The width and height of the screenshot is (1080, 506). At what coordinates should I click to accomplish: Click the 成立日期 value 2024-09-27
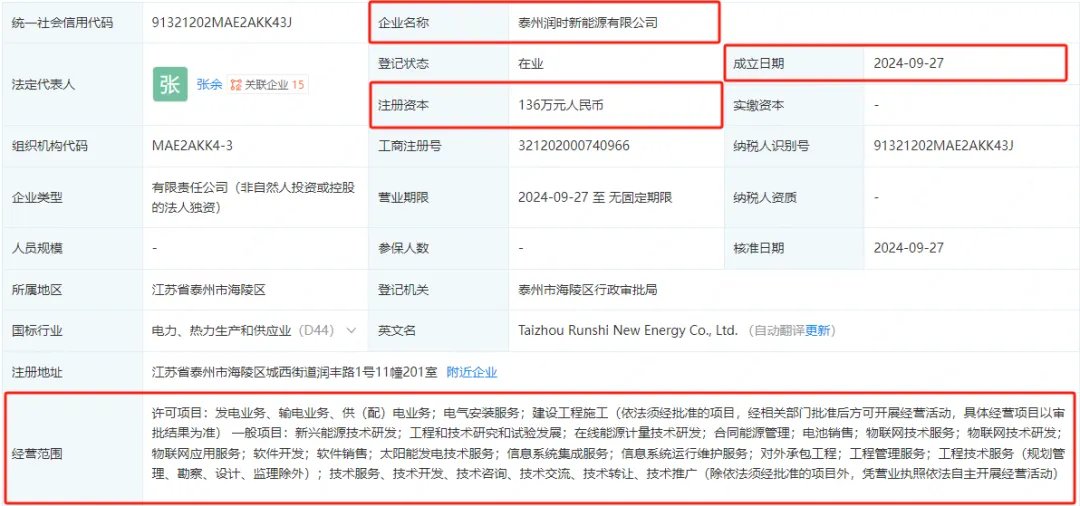click(908, 63)
